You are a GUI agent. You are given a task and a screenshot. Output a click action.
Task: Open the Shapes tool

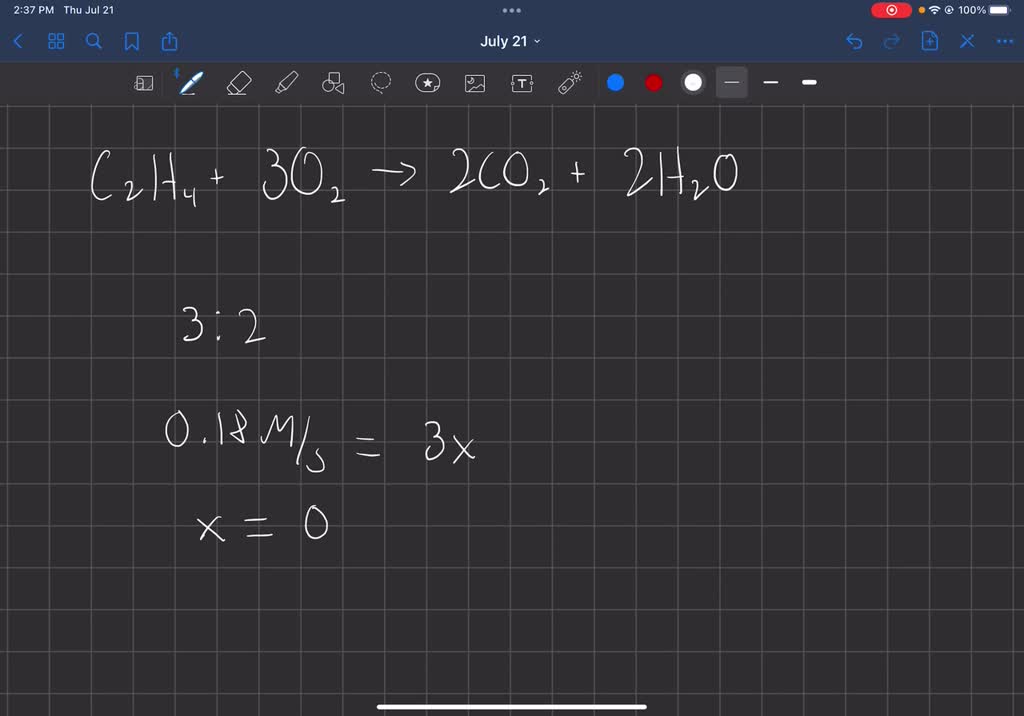[332, 83]
